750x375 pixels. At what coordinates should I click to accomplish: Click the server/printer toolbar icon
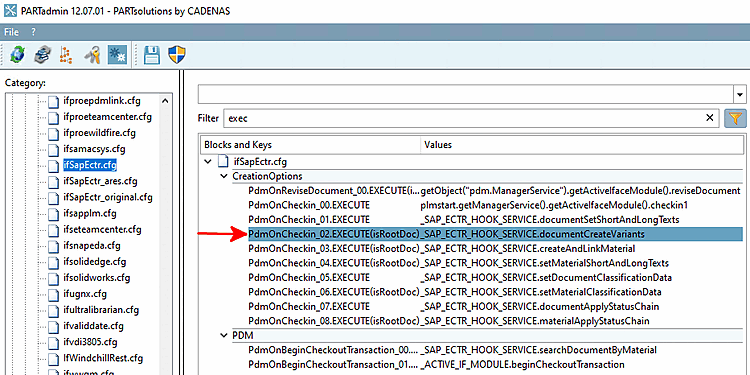pos(42,55)
